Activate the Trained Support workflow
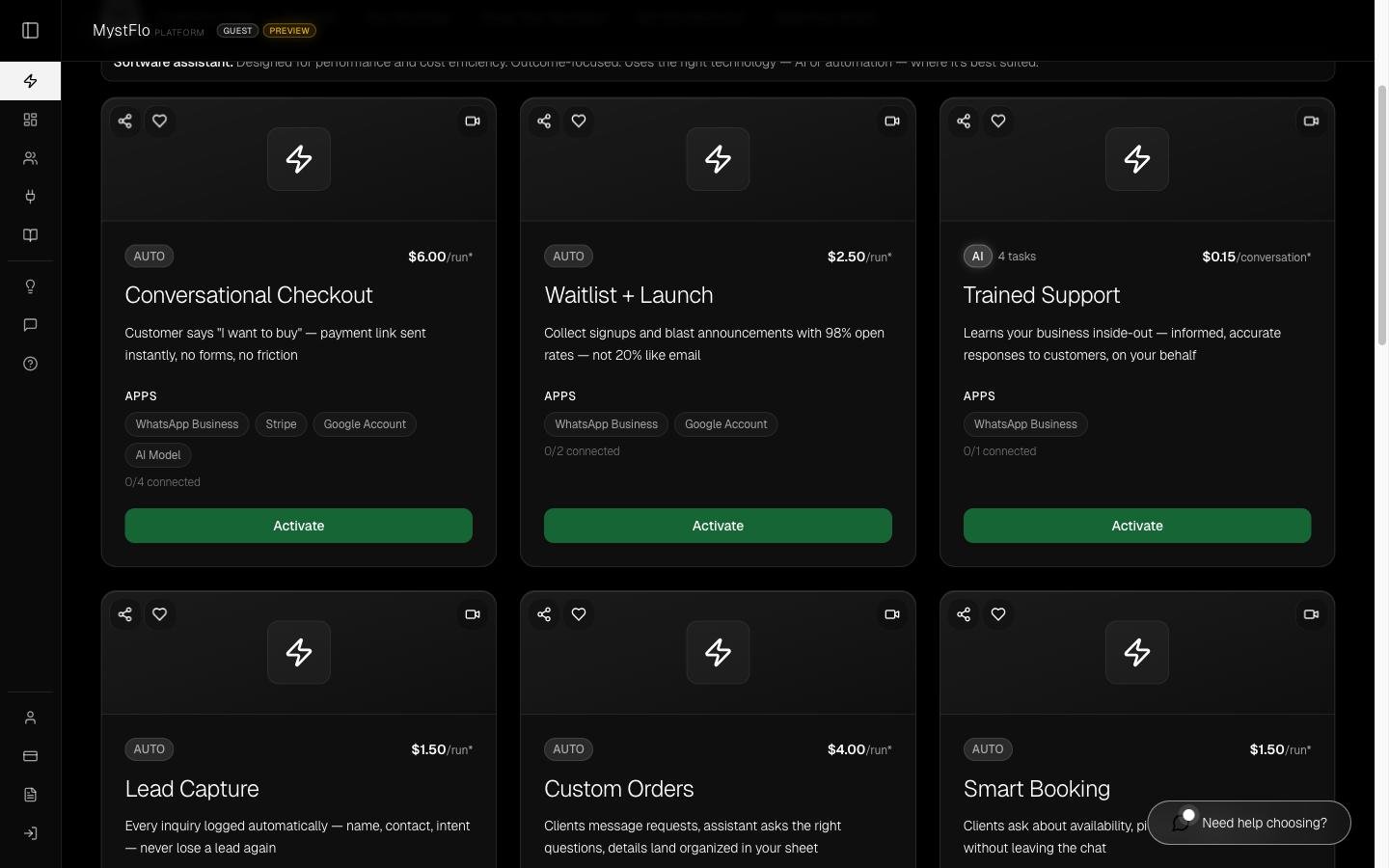This screenshot has width=1389, height=868. pos(1136,526)
